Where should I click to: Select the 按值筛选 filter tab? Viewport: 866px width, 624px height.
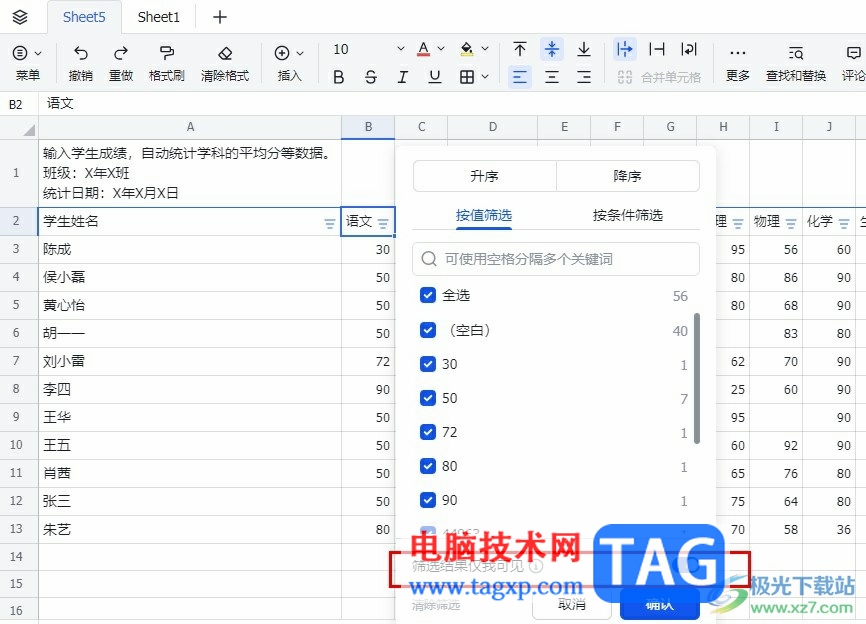click(x=484, y=215)
